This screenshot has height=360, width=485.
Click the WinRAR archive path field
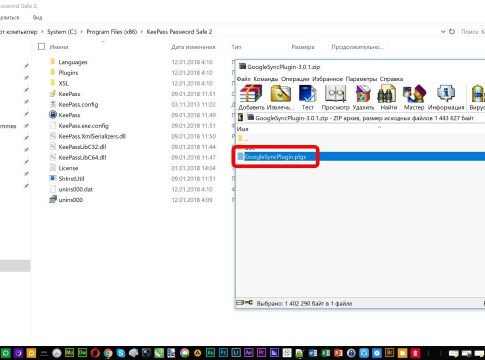(x=364, y=118)
